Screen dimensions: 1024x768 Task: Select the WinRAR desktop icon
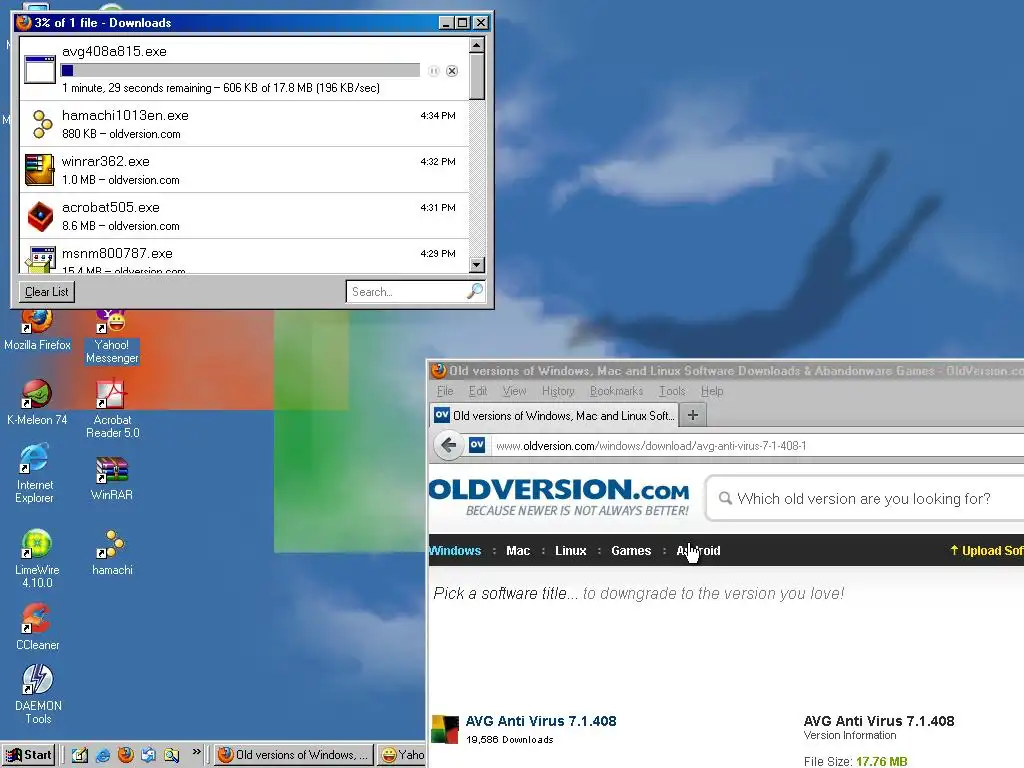coord(112,479)
